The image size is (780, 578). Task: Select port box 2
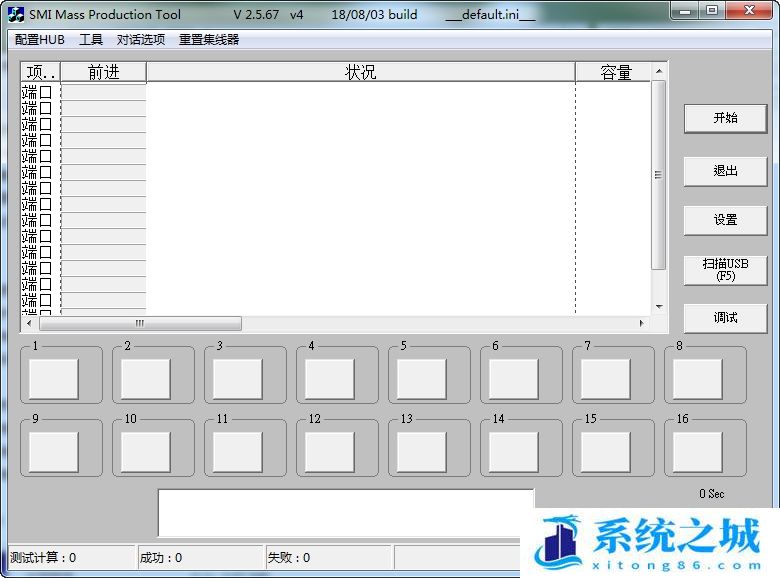[146, 379]
